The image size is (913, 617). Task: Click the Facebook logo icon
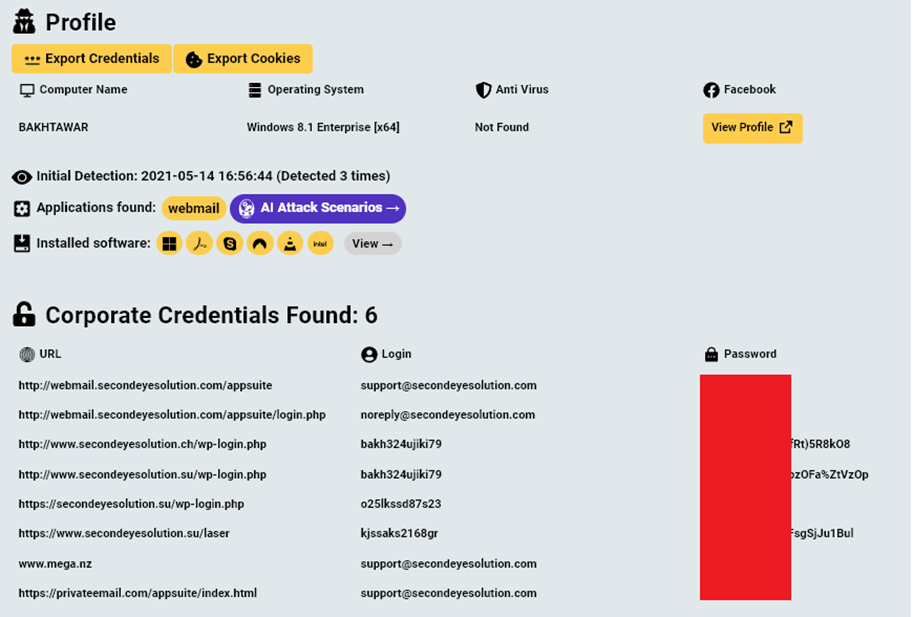coord(711,90)
